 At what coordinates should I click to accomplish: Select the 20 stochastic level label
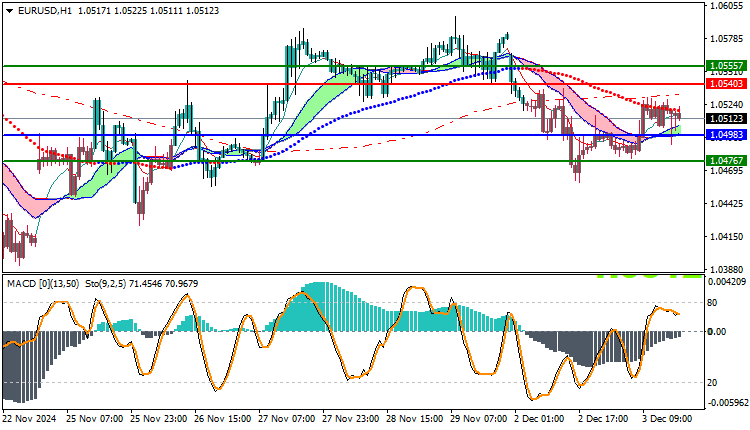point(712,383)
